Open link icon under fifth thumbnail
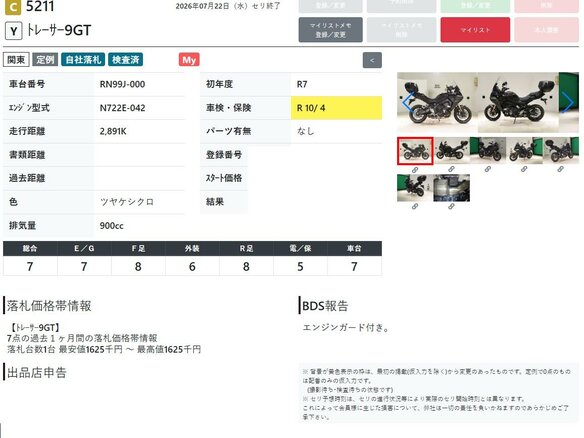Image resolution: width=584 pixels, height=438 pixels. [x=561, y=169]
